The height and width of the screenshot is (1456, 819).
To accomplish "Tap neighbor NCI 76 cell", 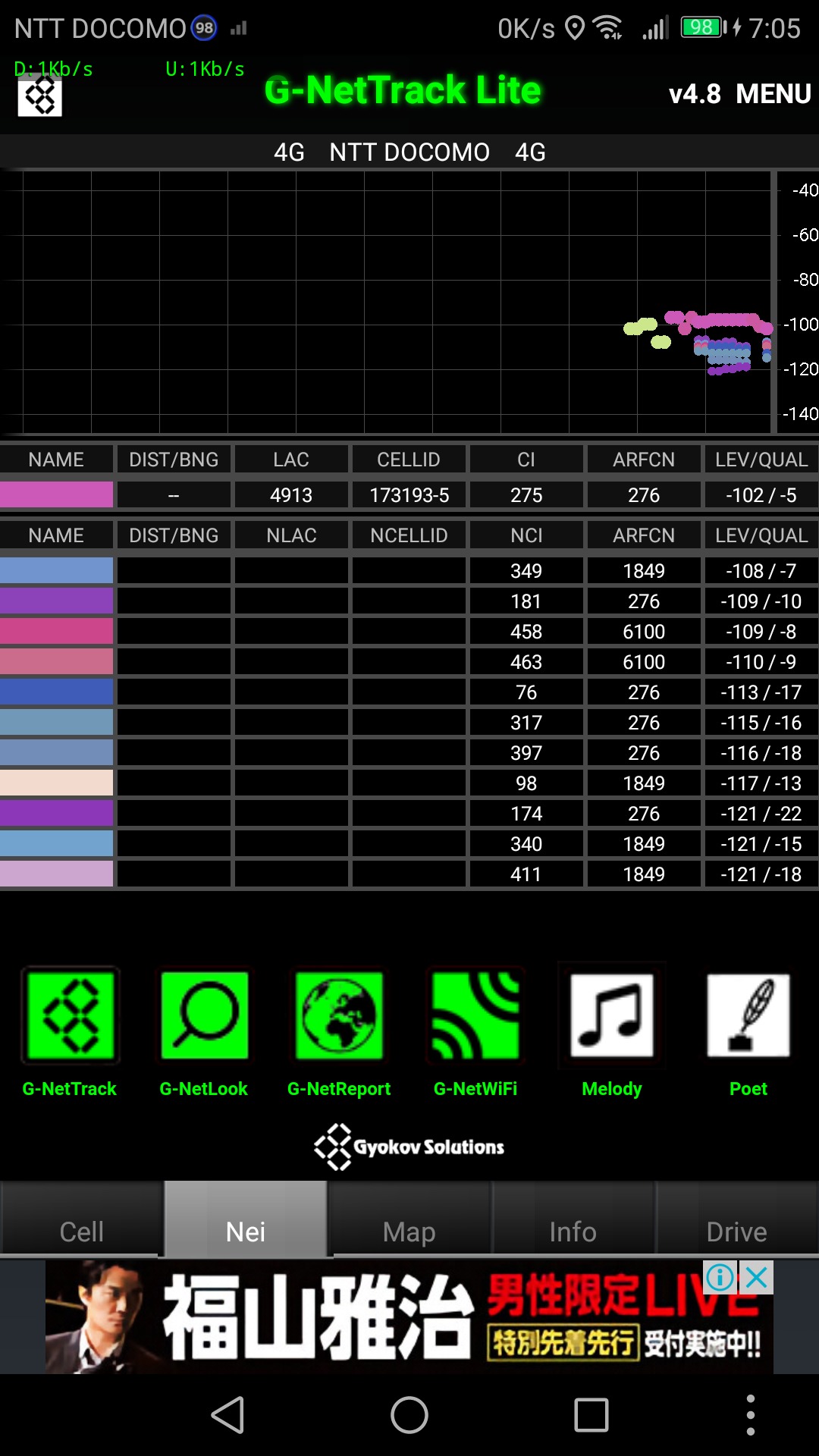I will pyautogui.click(x=526, y=692).
